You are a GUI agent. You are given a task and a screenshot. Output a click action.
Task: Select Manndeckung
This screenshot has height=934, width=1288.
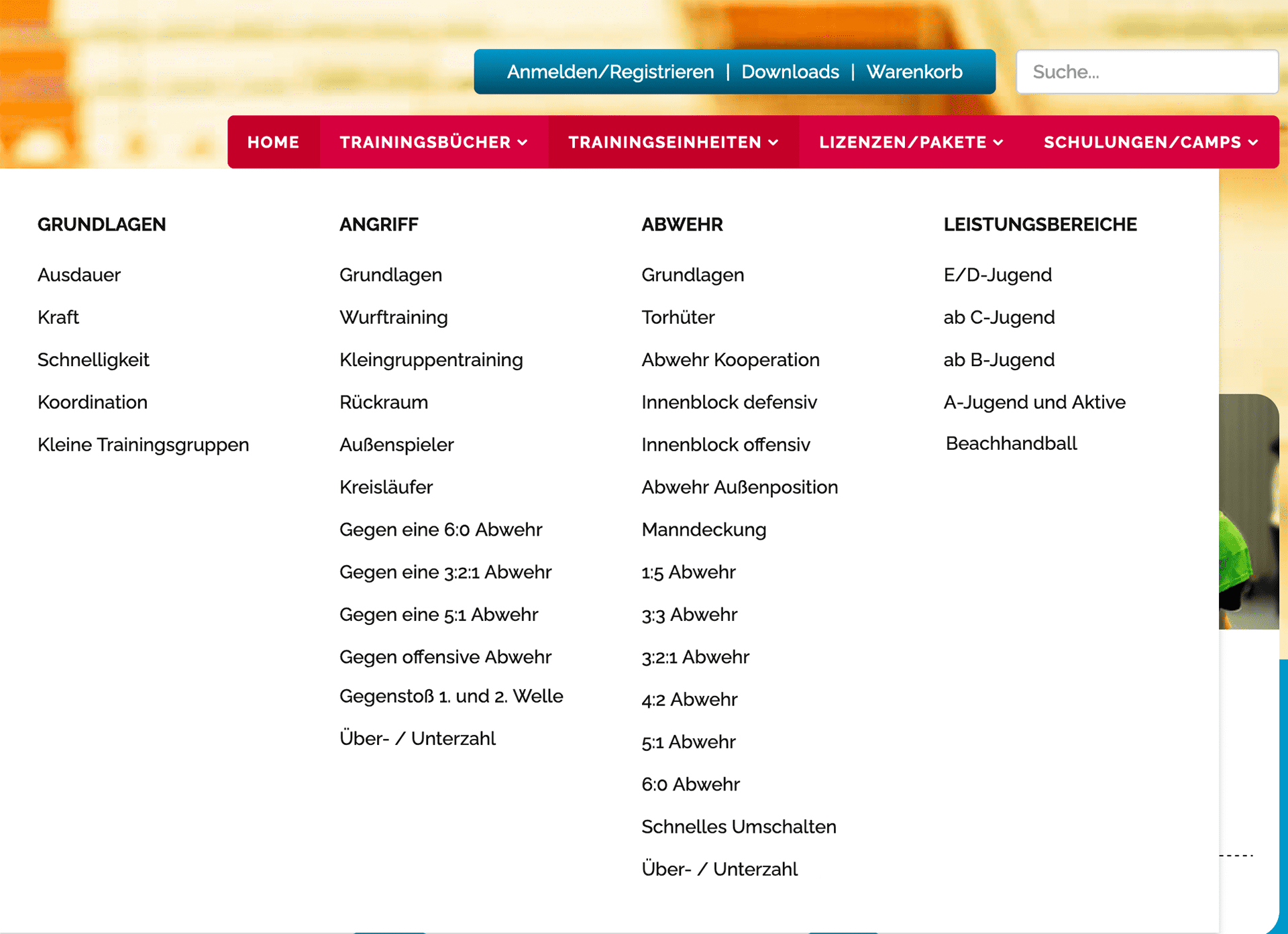[704, 530]
